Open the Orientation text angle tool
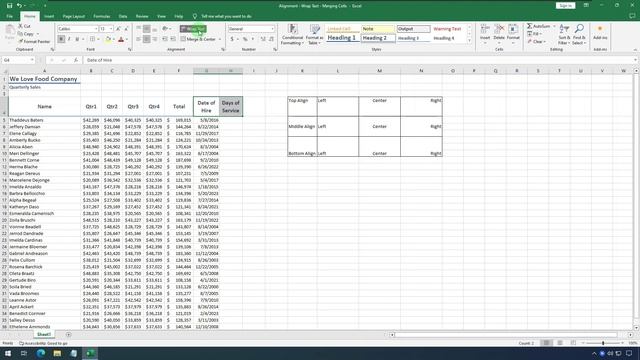The height and width of the screenshot is (360, 640). point(165,29)
